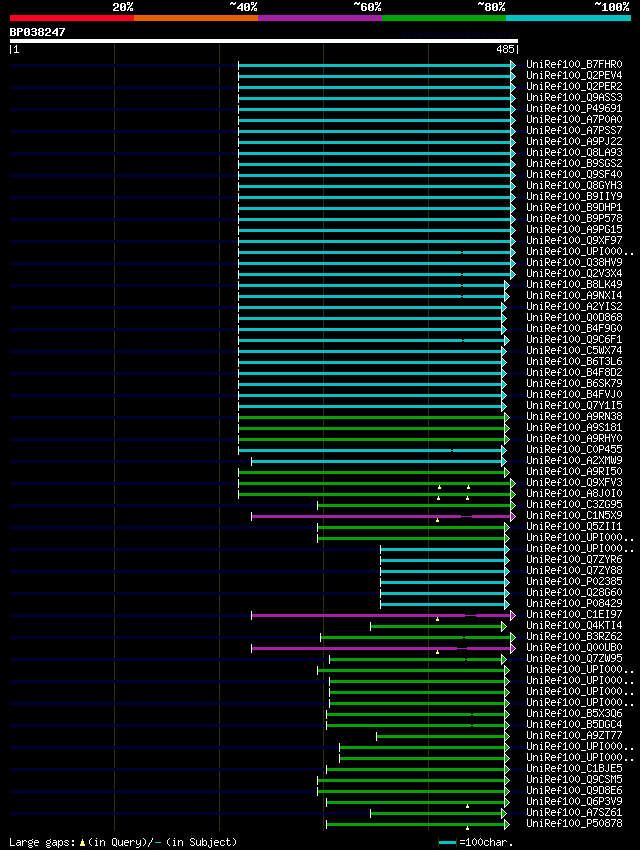Select the UniRef100_B9DHP1 label
The width and height of the screenshot is (640, 850).
pyautogui.click(x=574, y=208)
